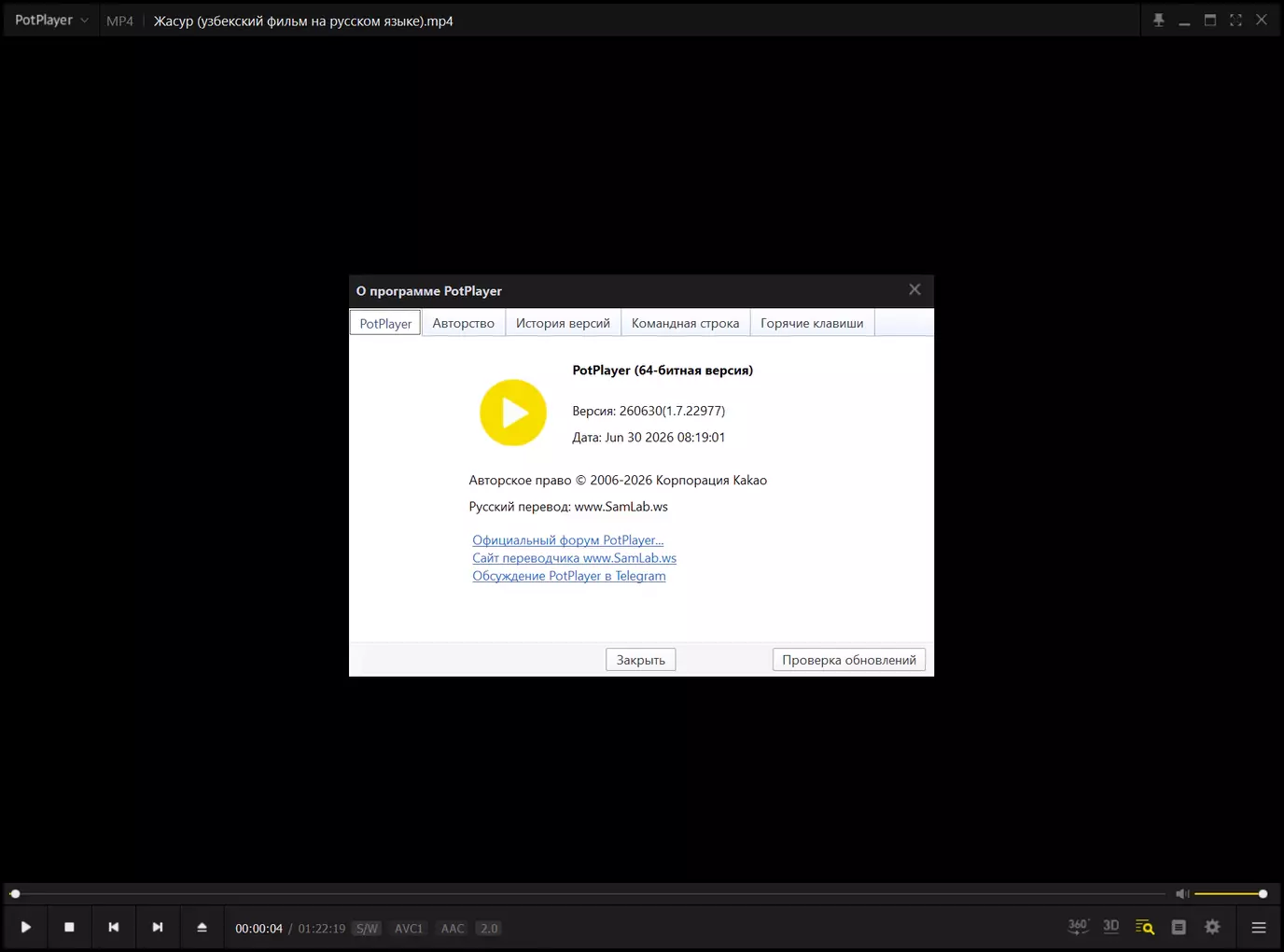Screen dimensions: 1284x952
Task: Open the Официальный форум PotPlayer link
Action: pyautogui.click(x=568, y=540)
